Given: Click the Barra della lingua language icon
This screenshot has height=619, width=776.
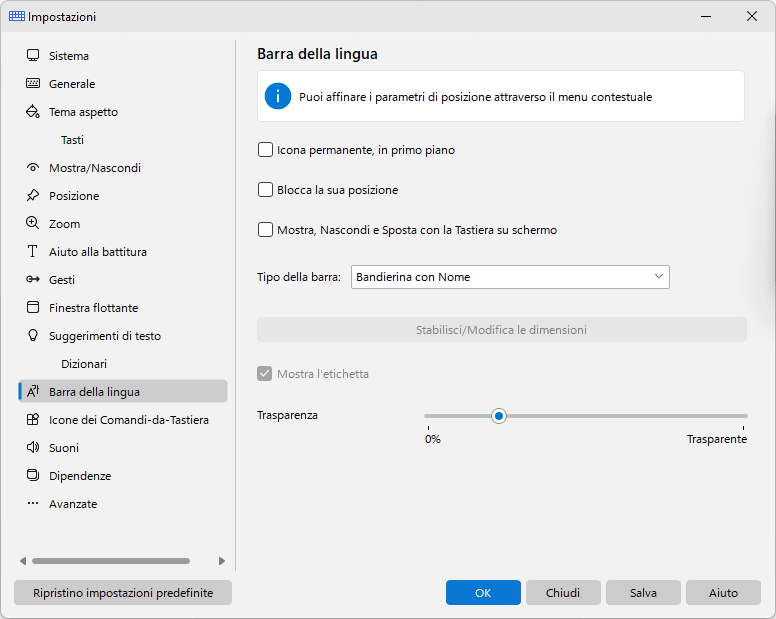Looking at the screenshot, I should [x=33, y=391].
